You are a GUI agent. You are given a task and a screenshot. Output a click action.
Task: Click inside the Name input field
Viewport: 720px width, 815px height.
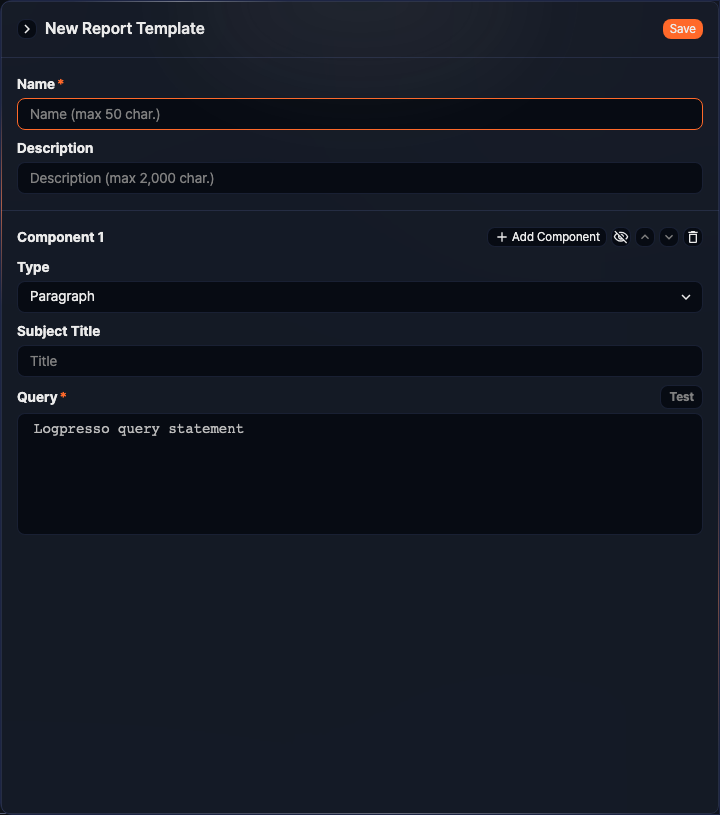(x=360, y=114)
